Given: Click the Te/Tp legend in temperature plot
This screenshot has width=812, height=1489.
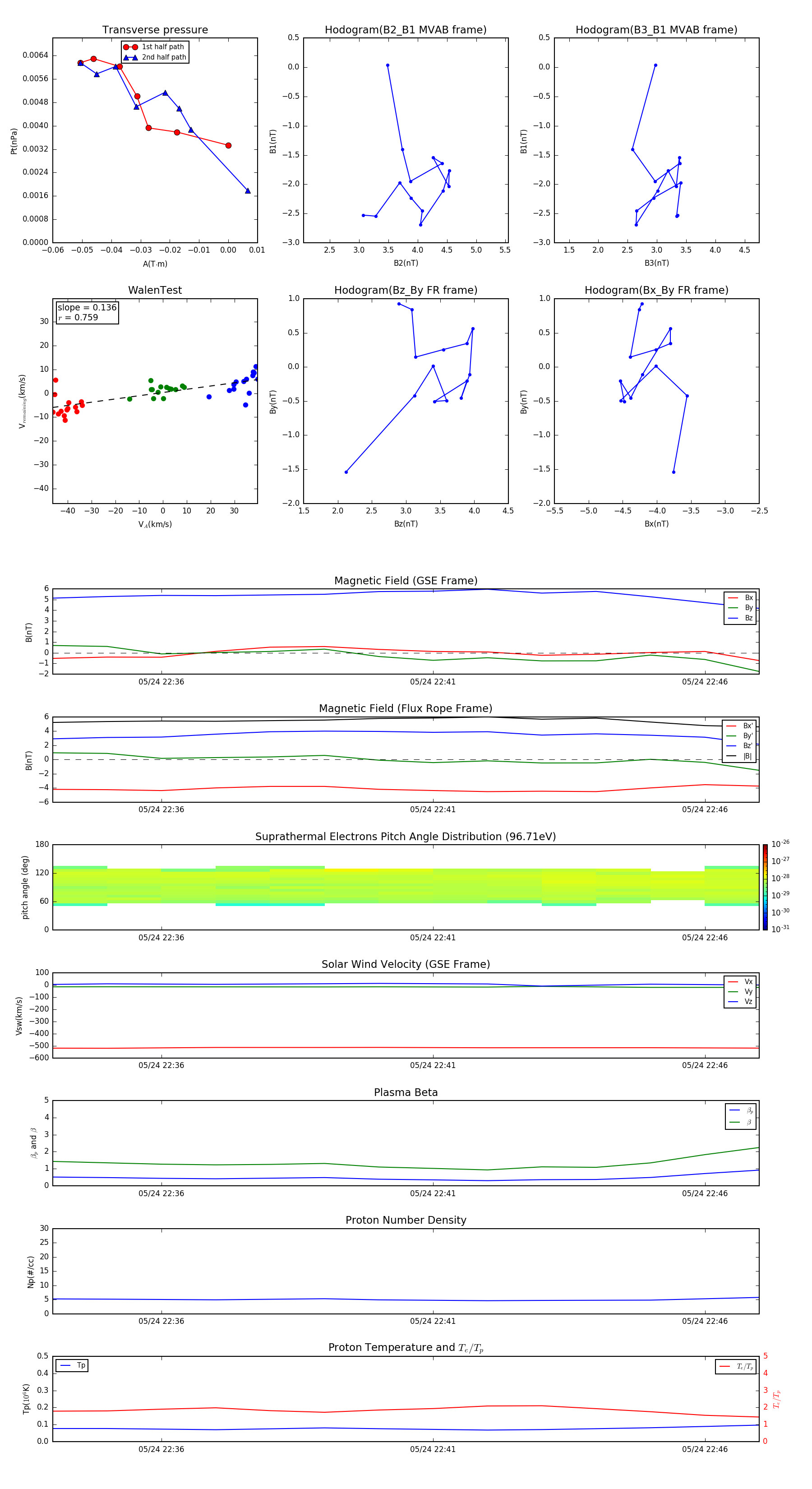Looking at the screenshot, I should (736, 1366).
